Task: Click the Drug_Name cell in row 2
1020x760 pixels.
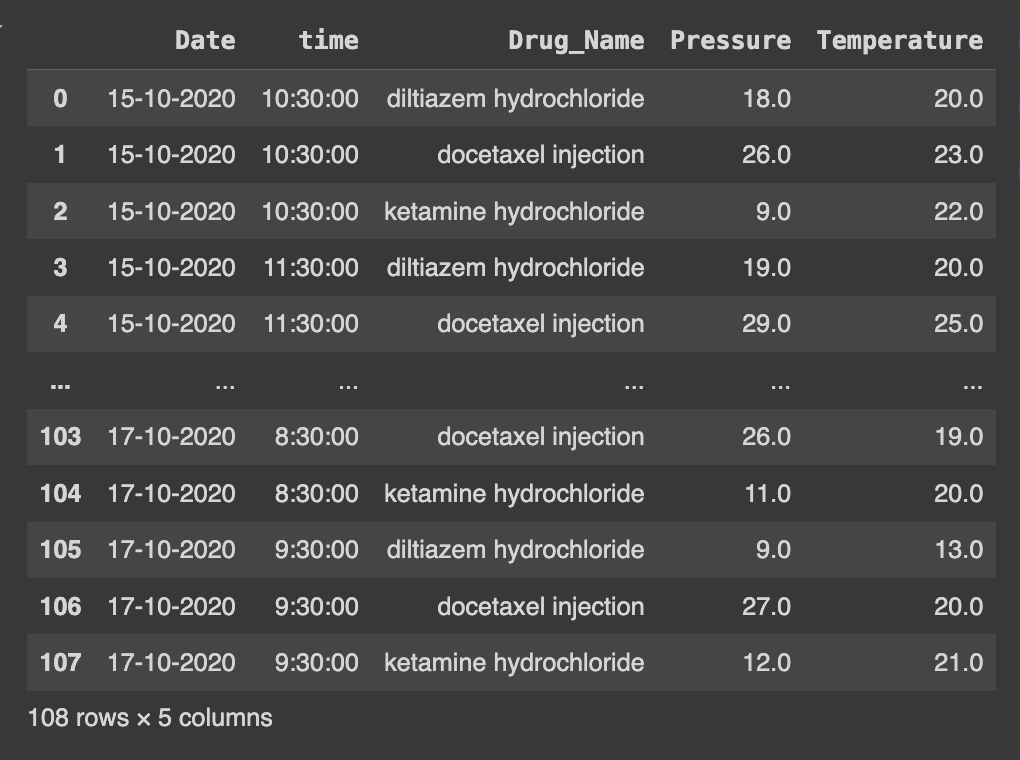Action: click(514, 212)
